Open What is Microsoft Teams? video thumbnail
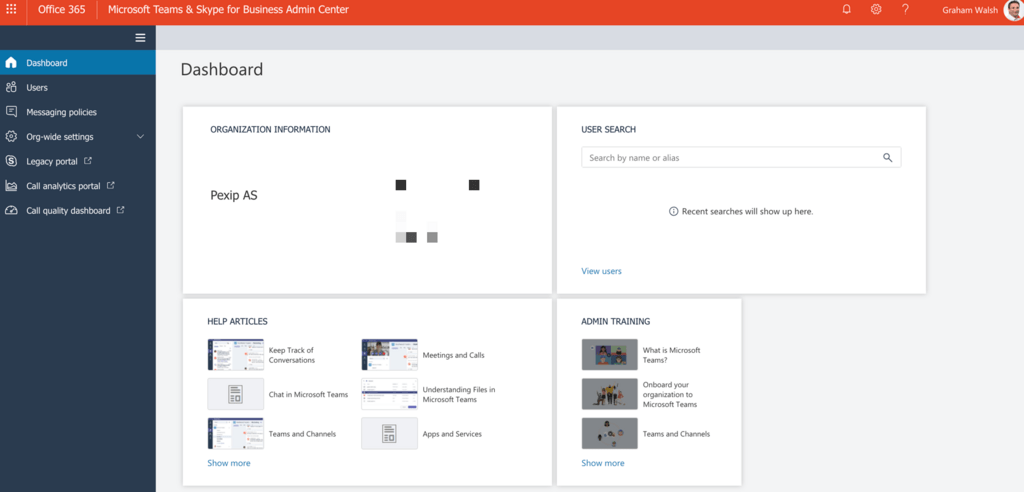Viewport: 1024px width, 492px height. click(609, 355)
